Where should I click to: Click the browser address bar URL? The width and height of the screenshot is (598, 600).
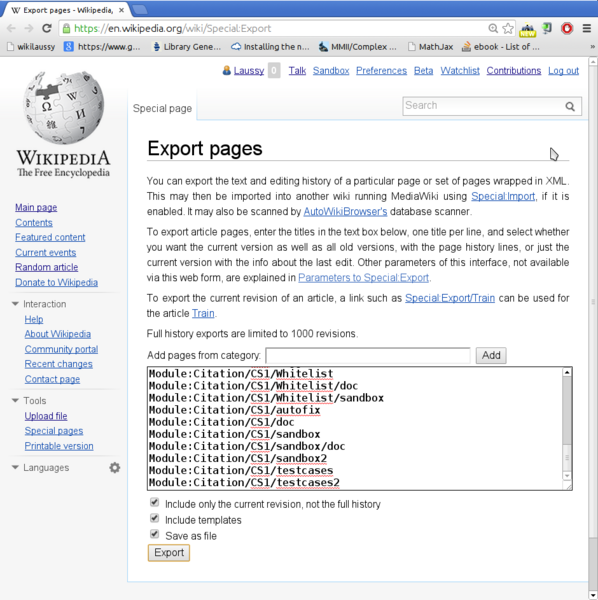172,28
